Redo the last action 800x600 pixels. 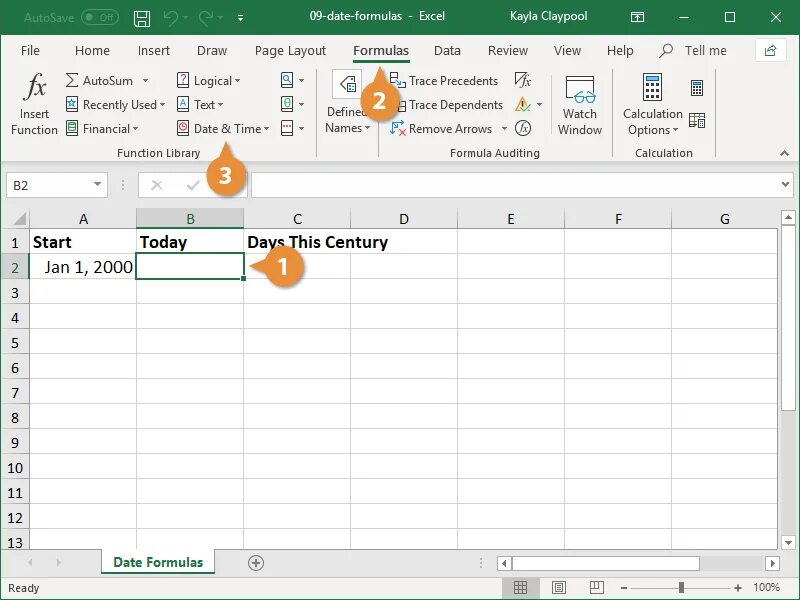206,18
